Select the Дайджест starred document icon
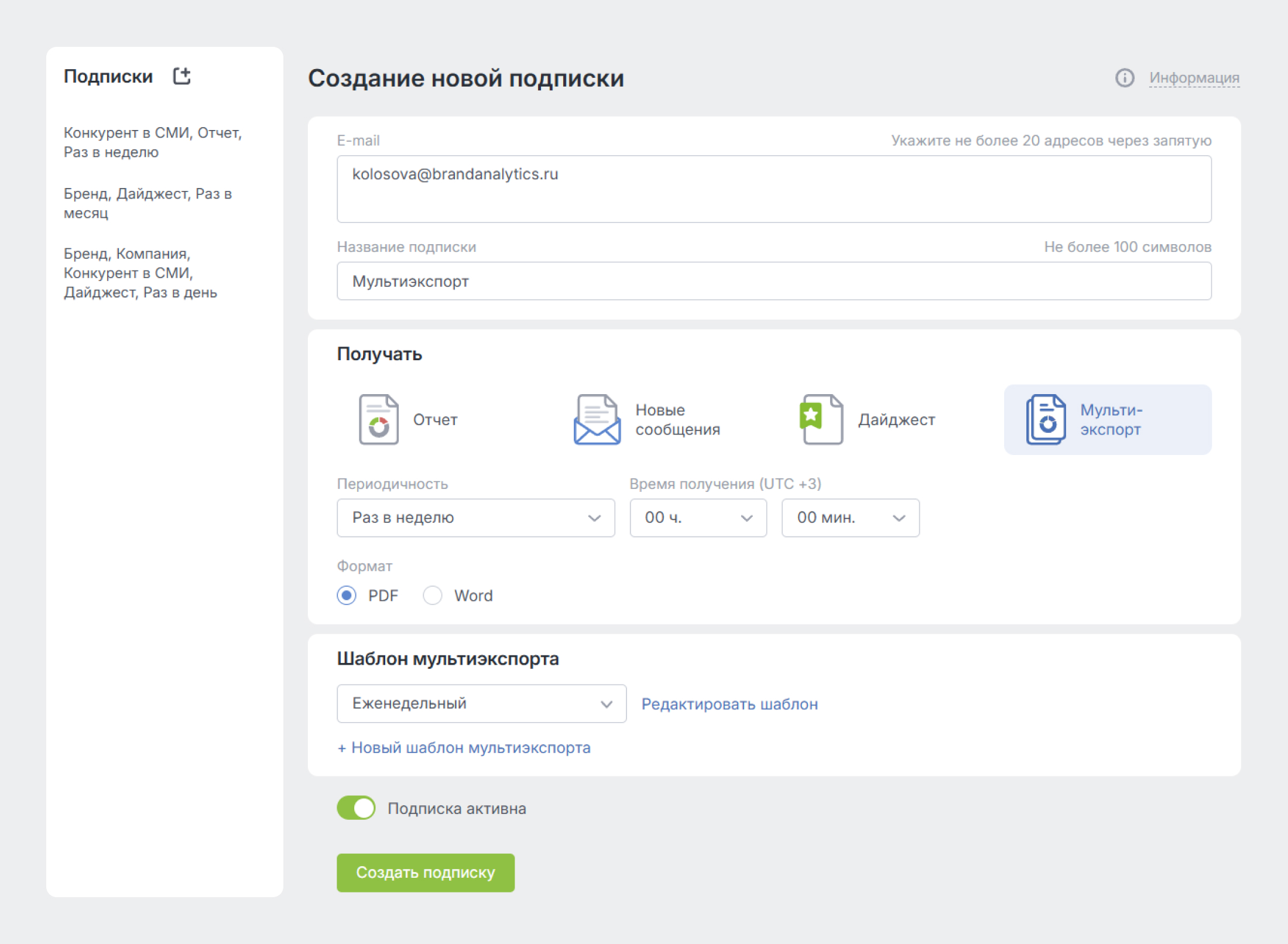 click(821, 419)
